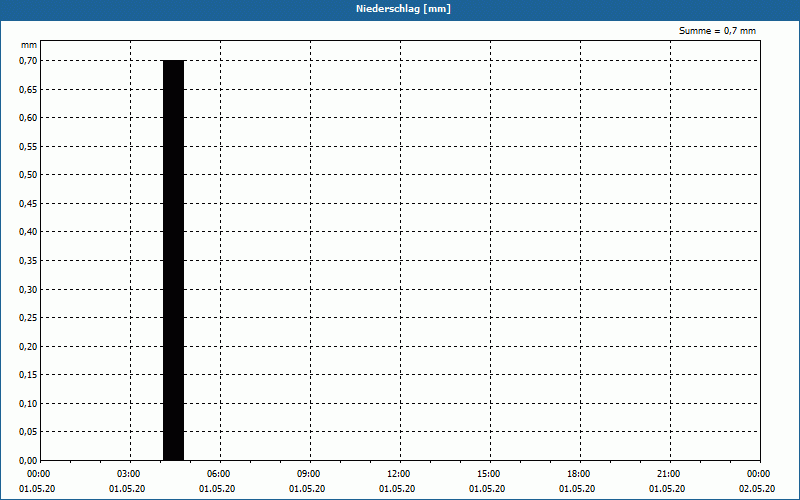Click the 0,25 y-axis label
The width and height of the screenshot is (800, 500).
point(28,318)
